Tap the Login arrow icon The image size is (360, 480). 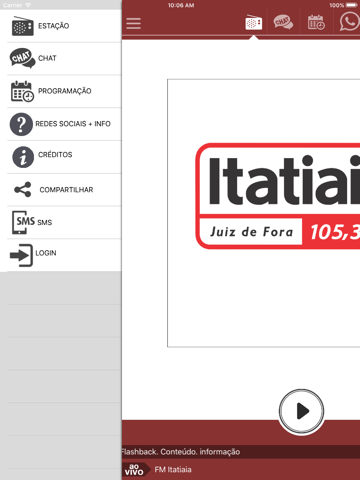21,255
